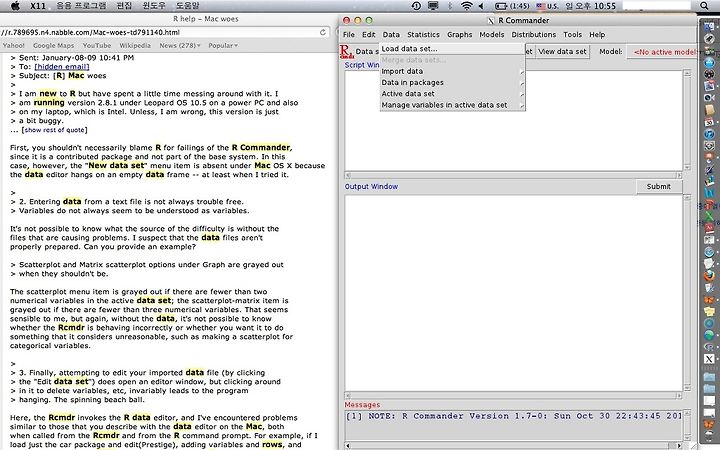Open the Tools menu in R Commander
This screenshot has width=720, height=450.
point(572,34)
